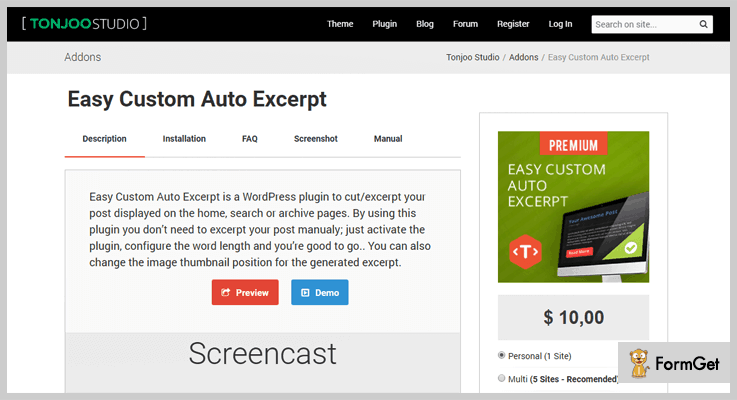
Task: Click the search magnifier icon
Action: tap(703, 24)
